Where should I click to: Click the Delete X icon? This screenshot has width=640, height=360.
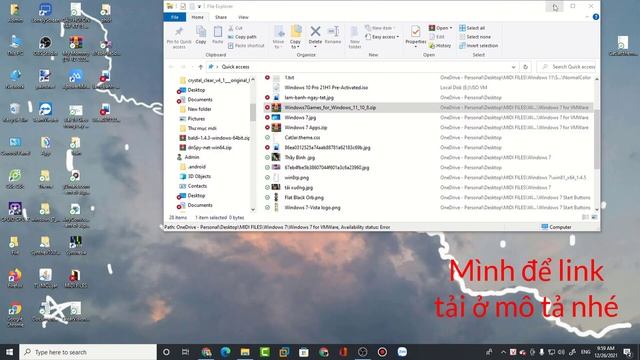315,31
